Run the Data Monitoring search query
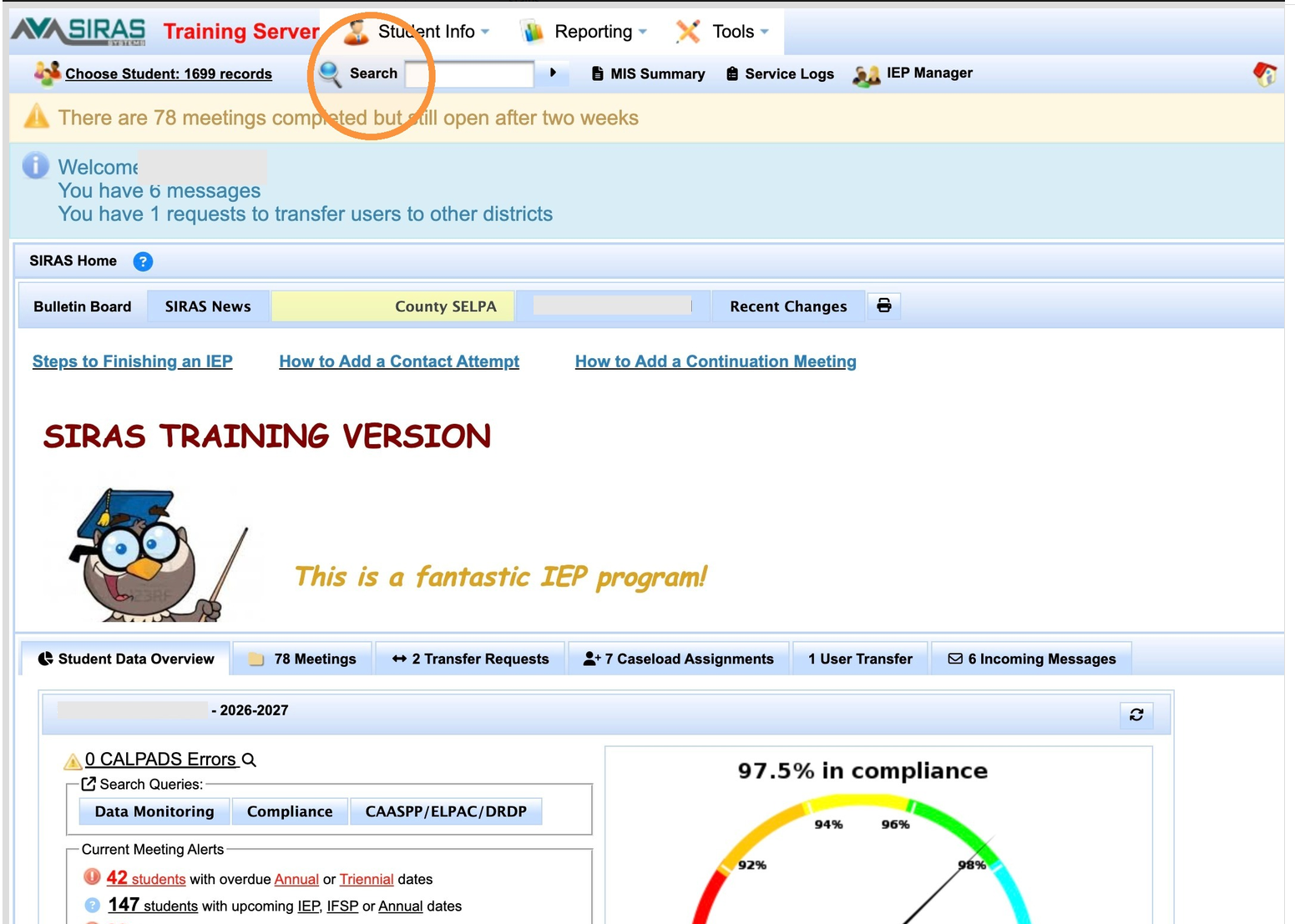 pos(154,811)
